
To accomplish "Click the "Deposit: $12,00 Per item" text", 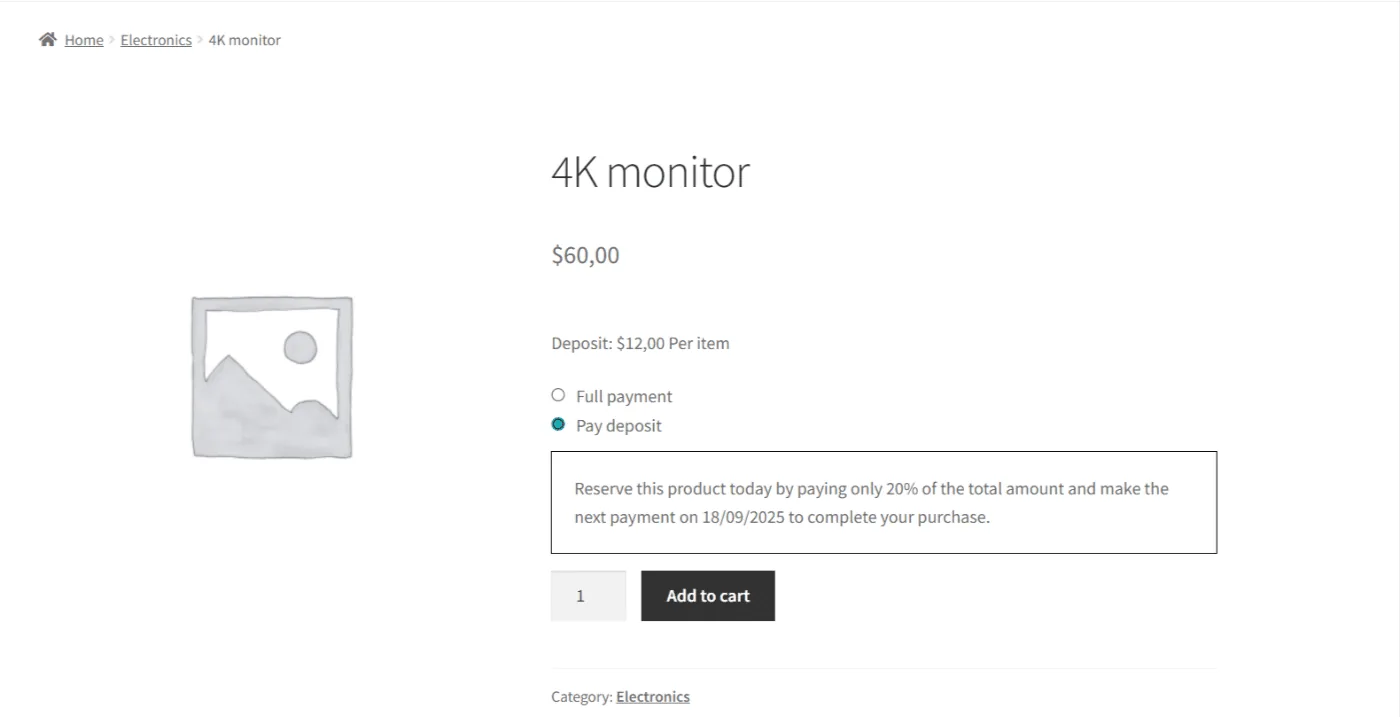I will (640, 343).
